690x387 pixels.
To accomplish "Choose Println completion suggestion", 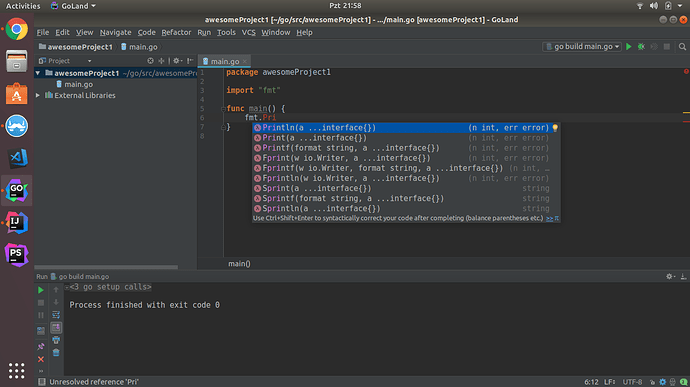I will pos(406,128).
